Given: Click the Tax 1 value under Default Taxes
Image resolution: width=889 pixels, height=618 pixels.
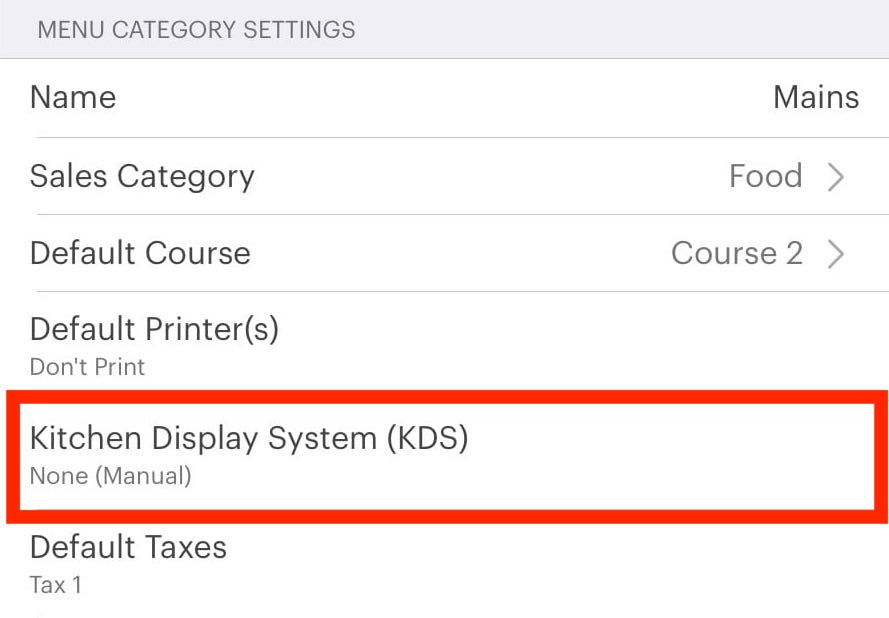Looking at the screenshot, I should tap(55, 585).
